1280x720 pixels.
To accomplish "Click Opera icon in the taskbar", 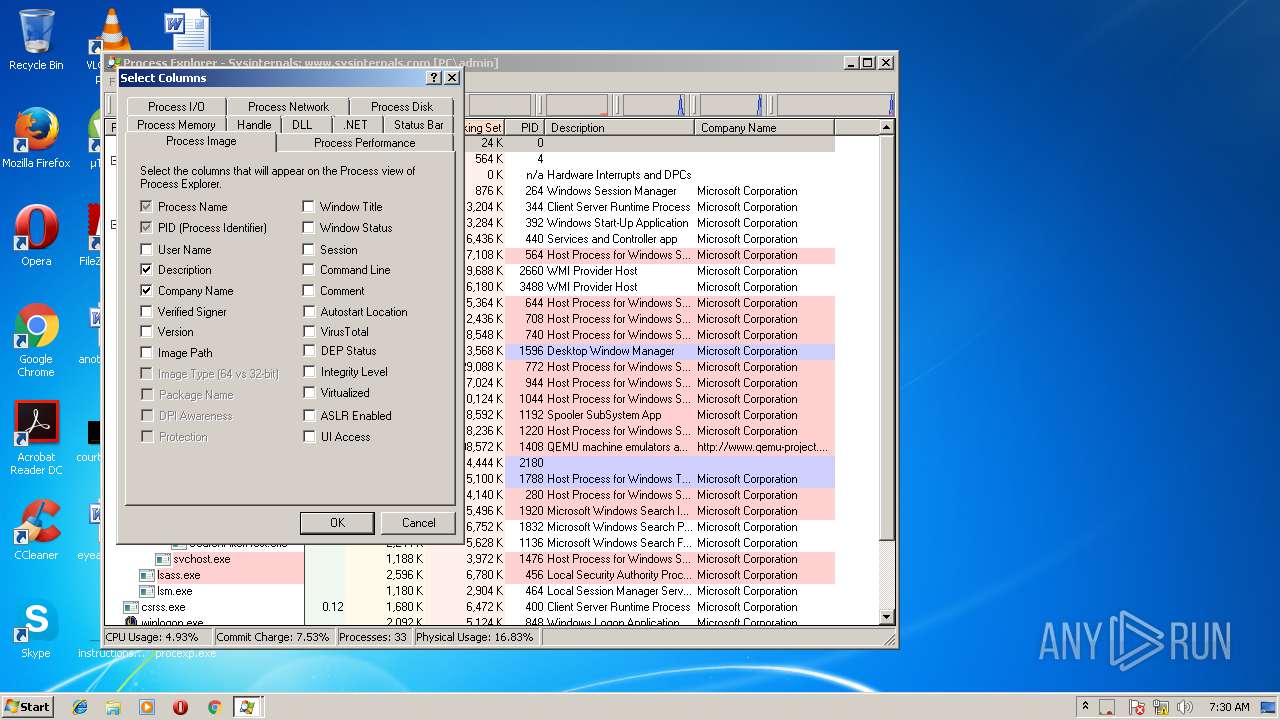I will tap(181, 707).
